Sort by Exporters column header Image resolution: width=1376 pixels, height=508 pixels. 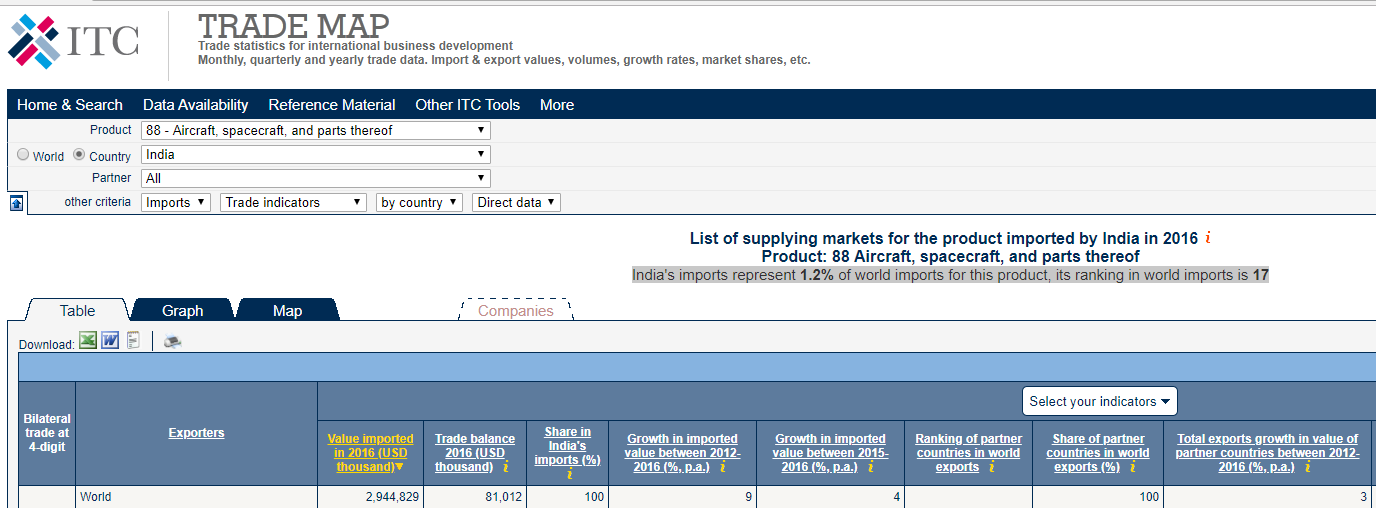coord(196,433)
